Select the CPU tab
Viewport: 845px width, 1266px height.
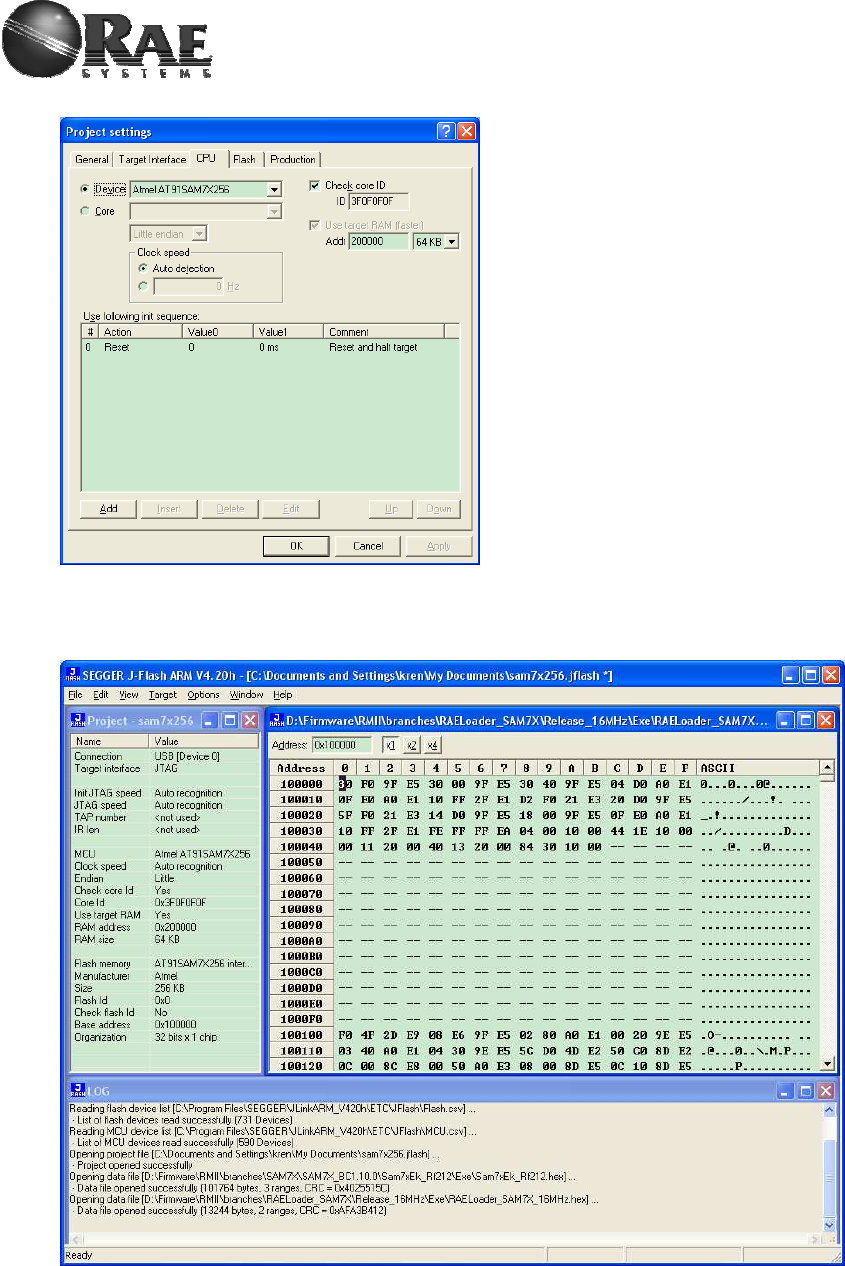tap(207, 158)
